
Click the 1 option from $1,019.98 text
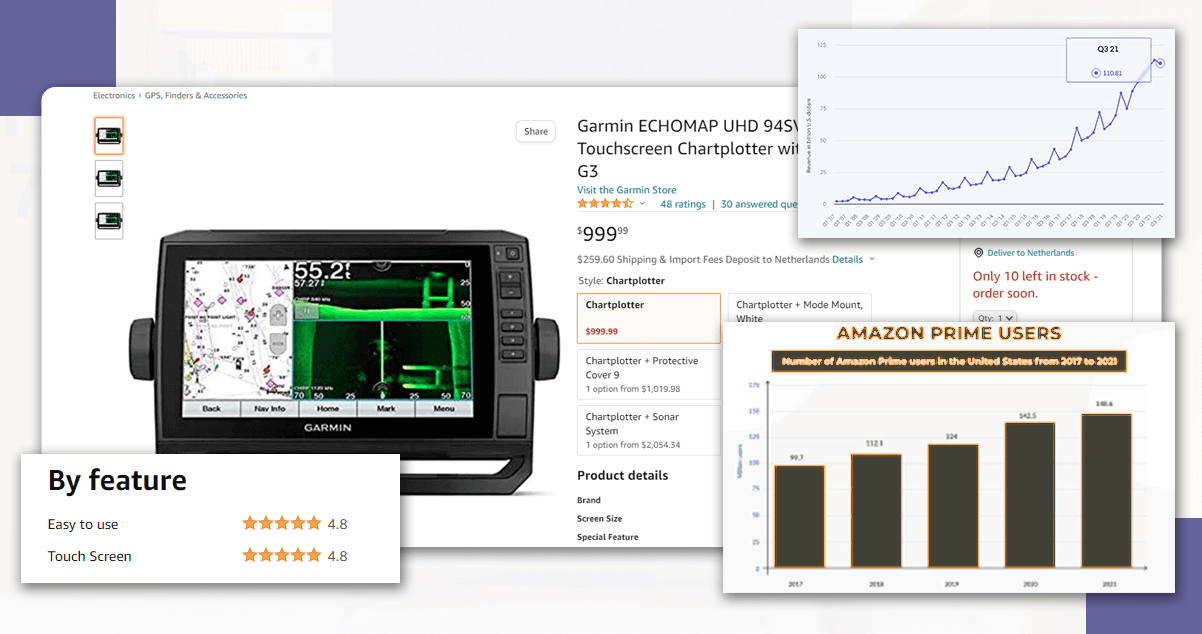pyautogui.click(x=632, y=389)
